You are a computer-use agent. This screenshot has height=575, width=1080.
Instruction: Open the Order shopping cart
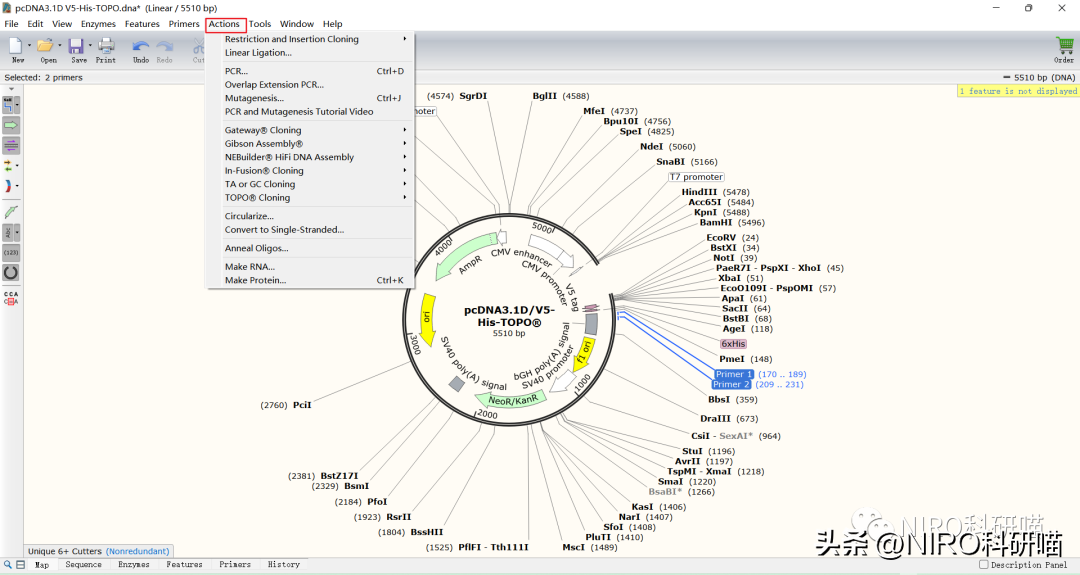pyautogui.click(x=1064, y=46)
